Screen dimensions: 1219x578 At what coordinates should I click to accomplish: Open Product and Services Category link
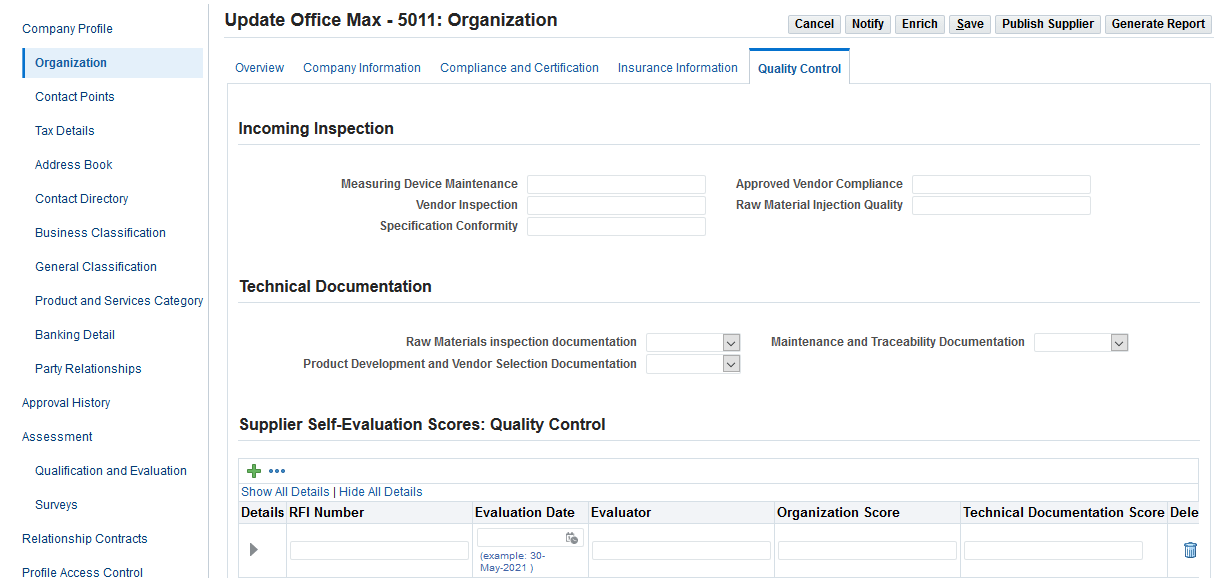pyautogui.click(x=119, y=301)
